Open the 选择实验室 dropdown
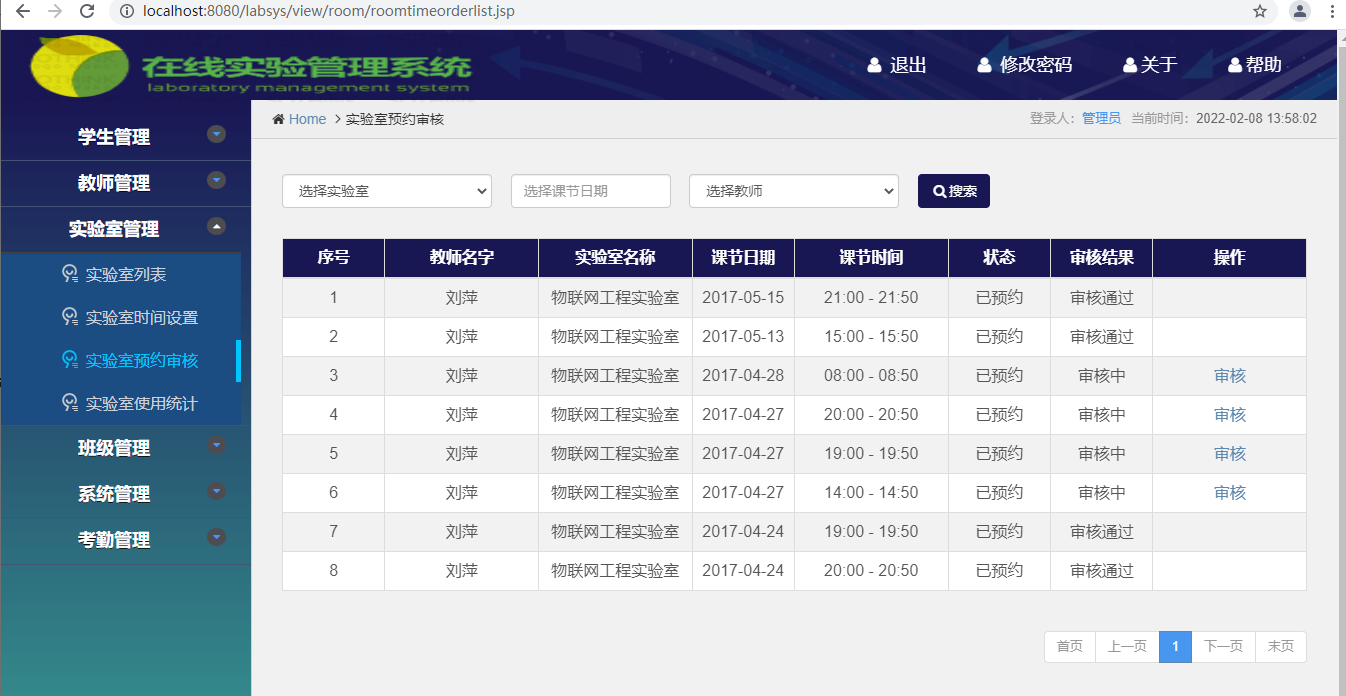1346x696 pixels. click(387, 191)
